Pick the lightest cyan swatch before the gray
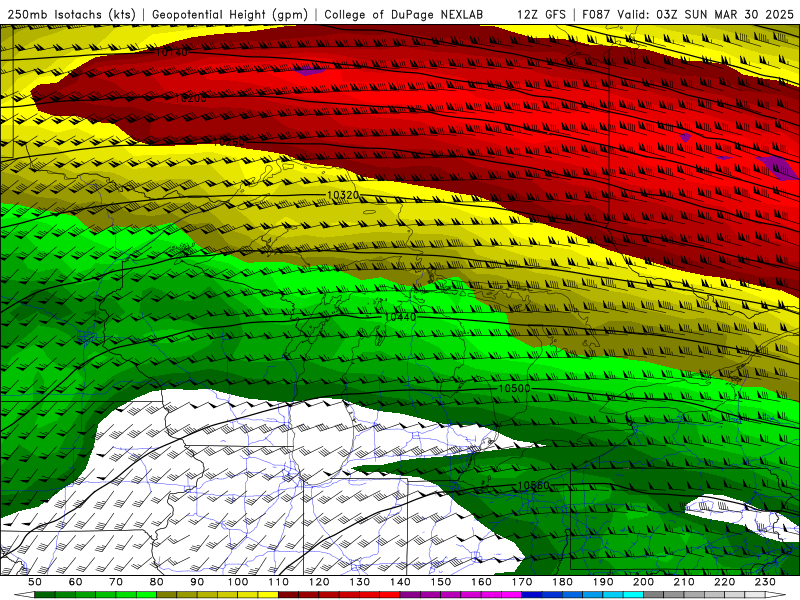800x600 pixels. [633, 595]
